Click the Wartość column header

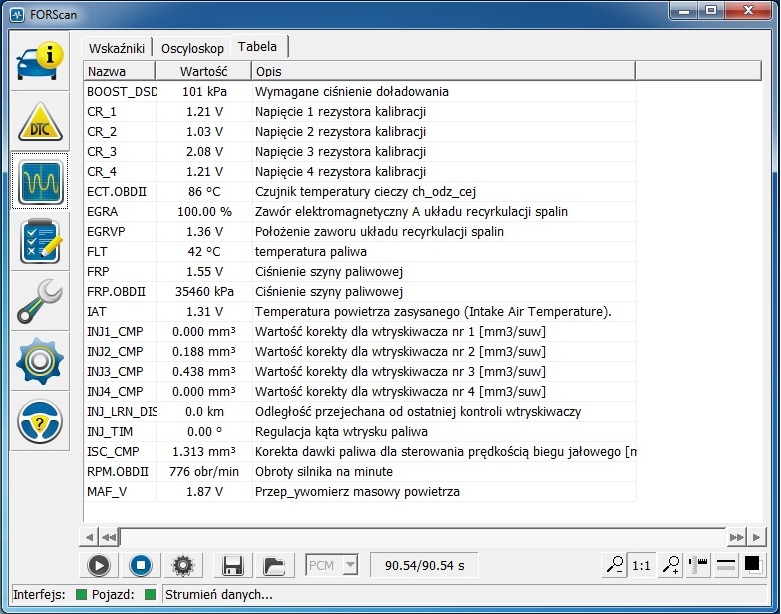tap(203, 71)
